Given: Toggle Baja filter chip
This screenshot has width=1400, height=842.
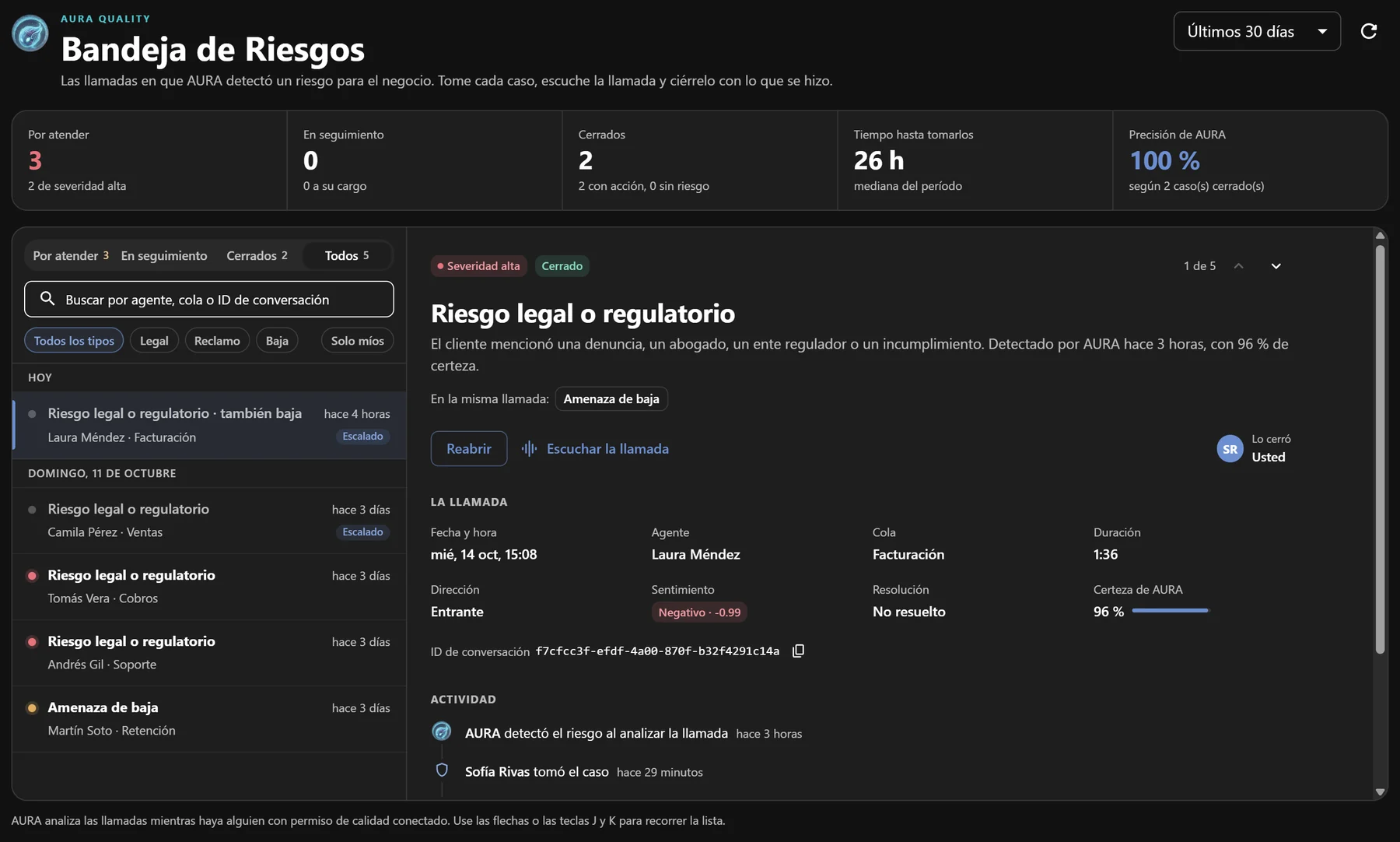Looking at the screenshot, I should (277, 341).
